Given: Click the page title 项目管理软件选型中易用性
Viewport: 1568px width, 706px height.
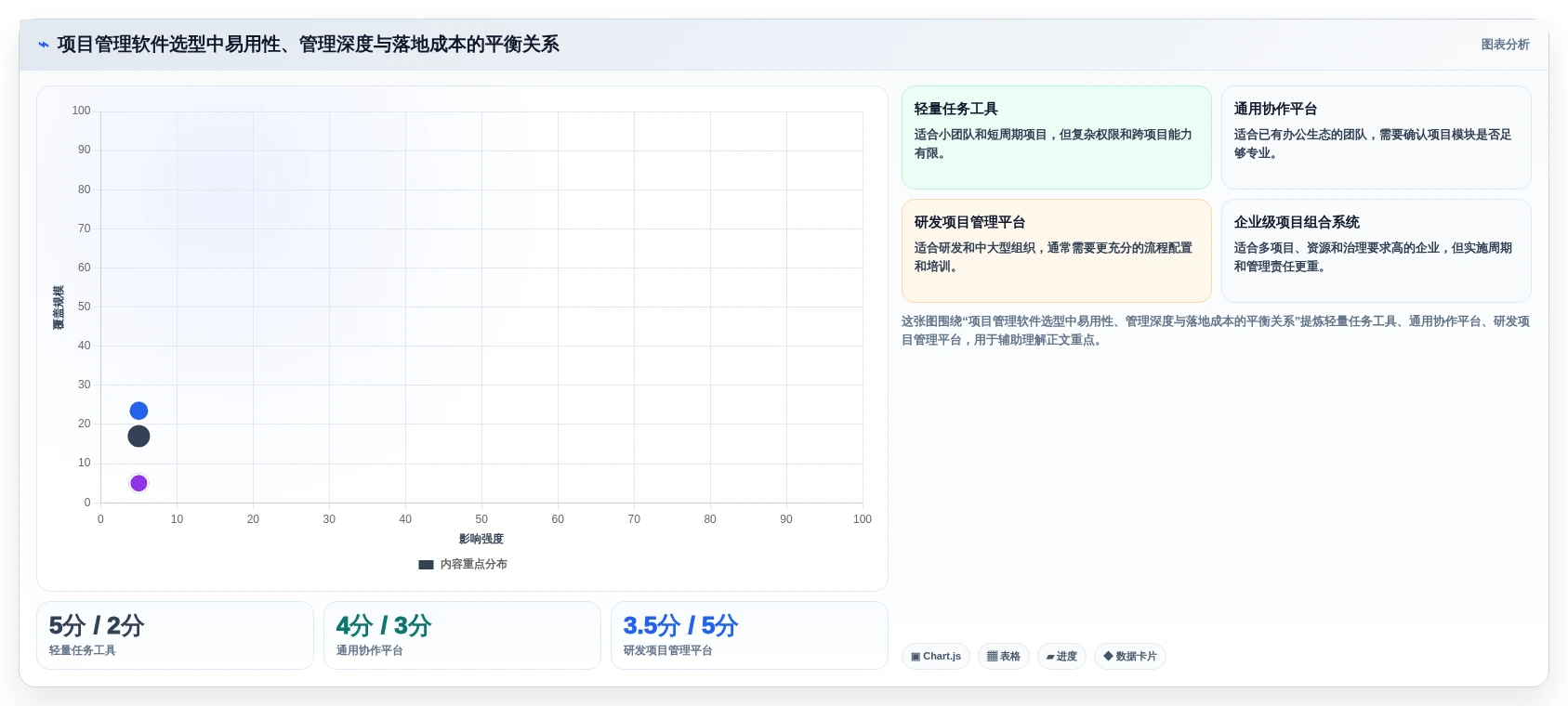Looking at the screenshot, I should click(x=309, y=45).
